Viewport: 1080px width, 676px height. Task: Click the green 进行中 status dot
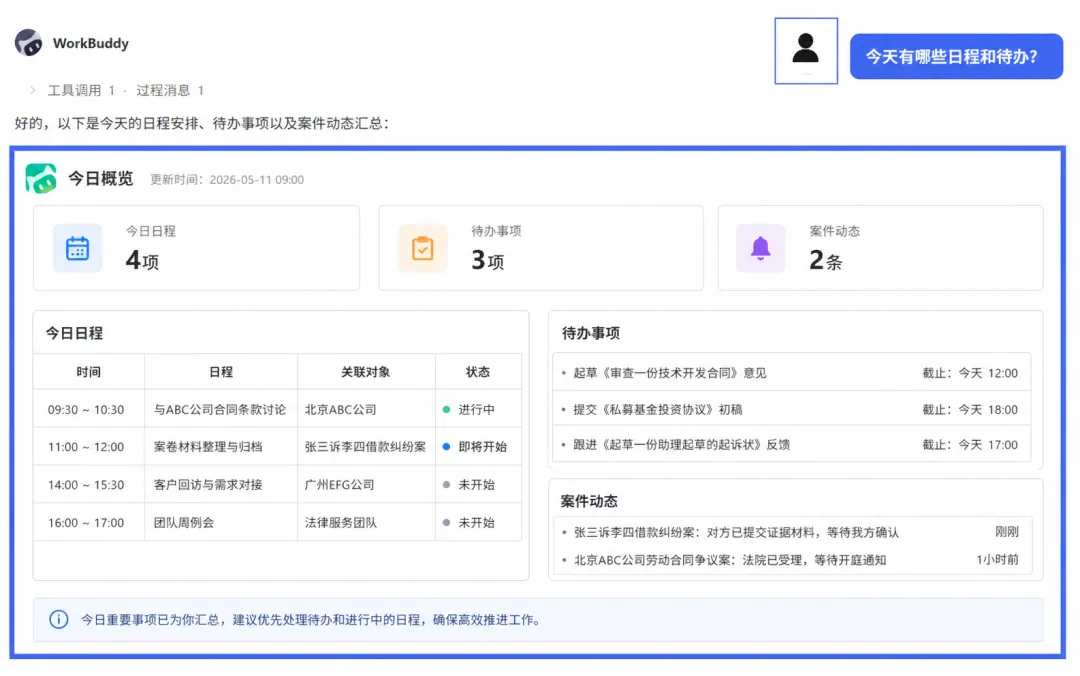[x=446, y=409]
